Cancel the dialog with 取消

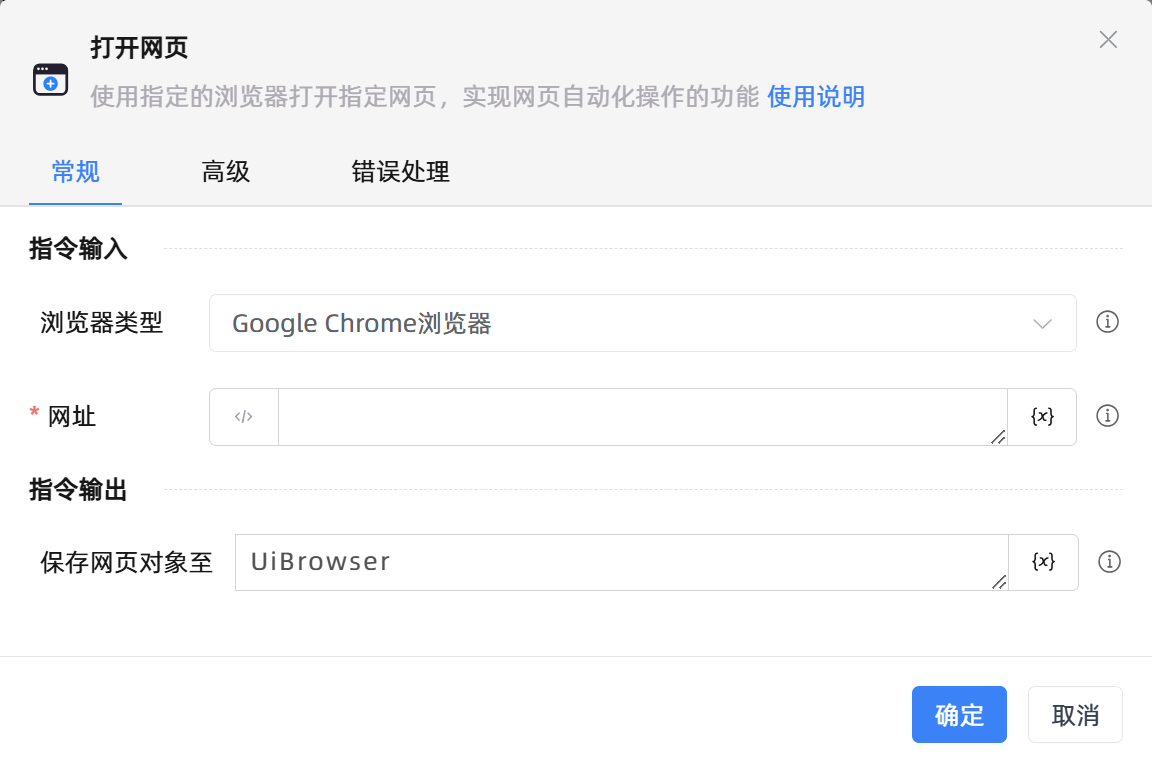(1075, 715)
